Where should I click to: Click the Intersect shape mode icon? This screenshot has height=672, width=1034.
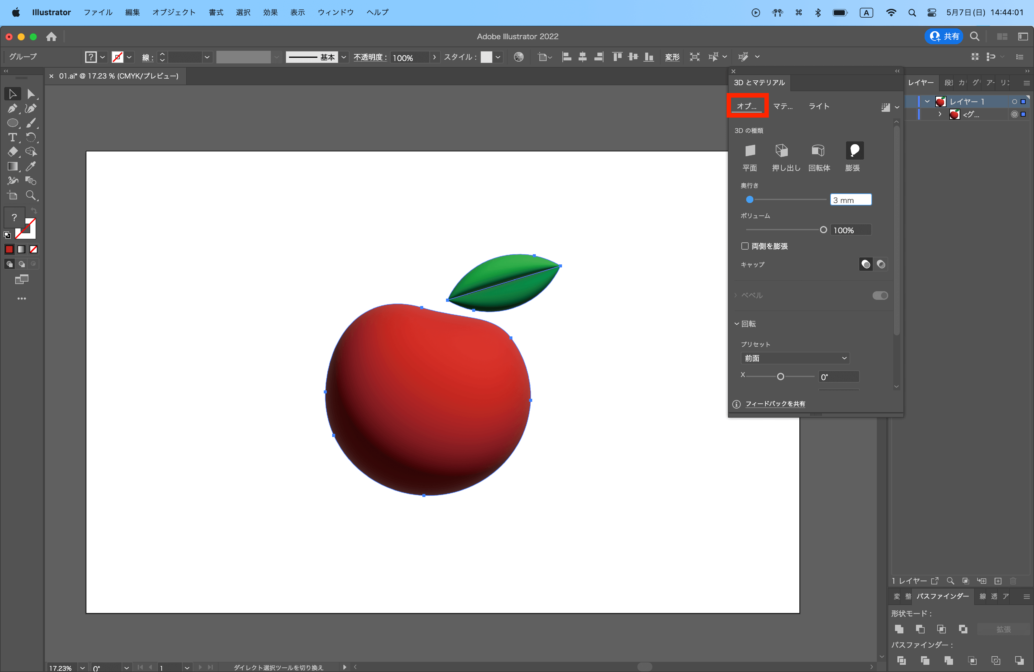tap(942, 629)
